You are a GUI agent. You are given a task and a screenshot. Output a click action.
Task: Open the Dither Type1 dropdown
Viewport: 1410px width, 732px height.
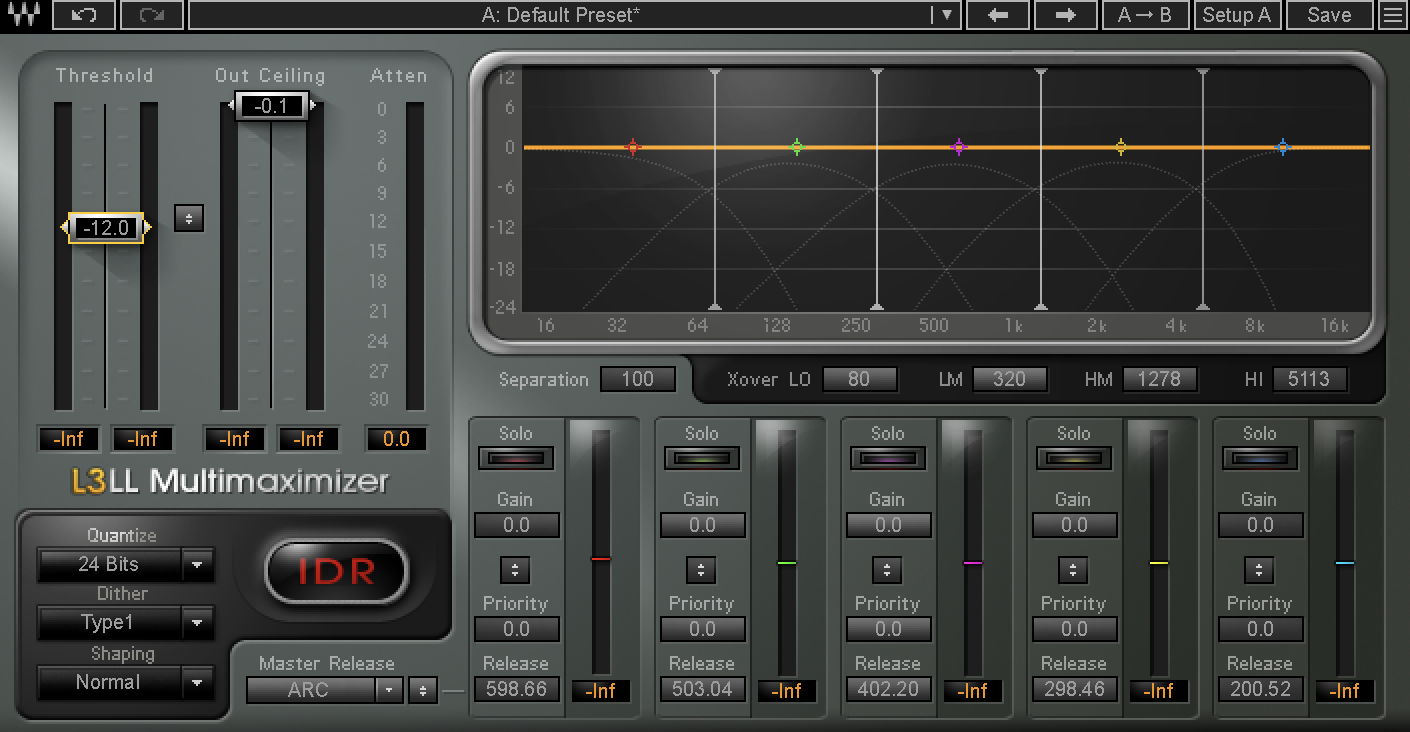point(125,623)
